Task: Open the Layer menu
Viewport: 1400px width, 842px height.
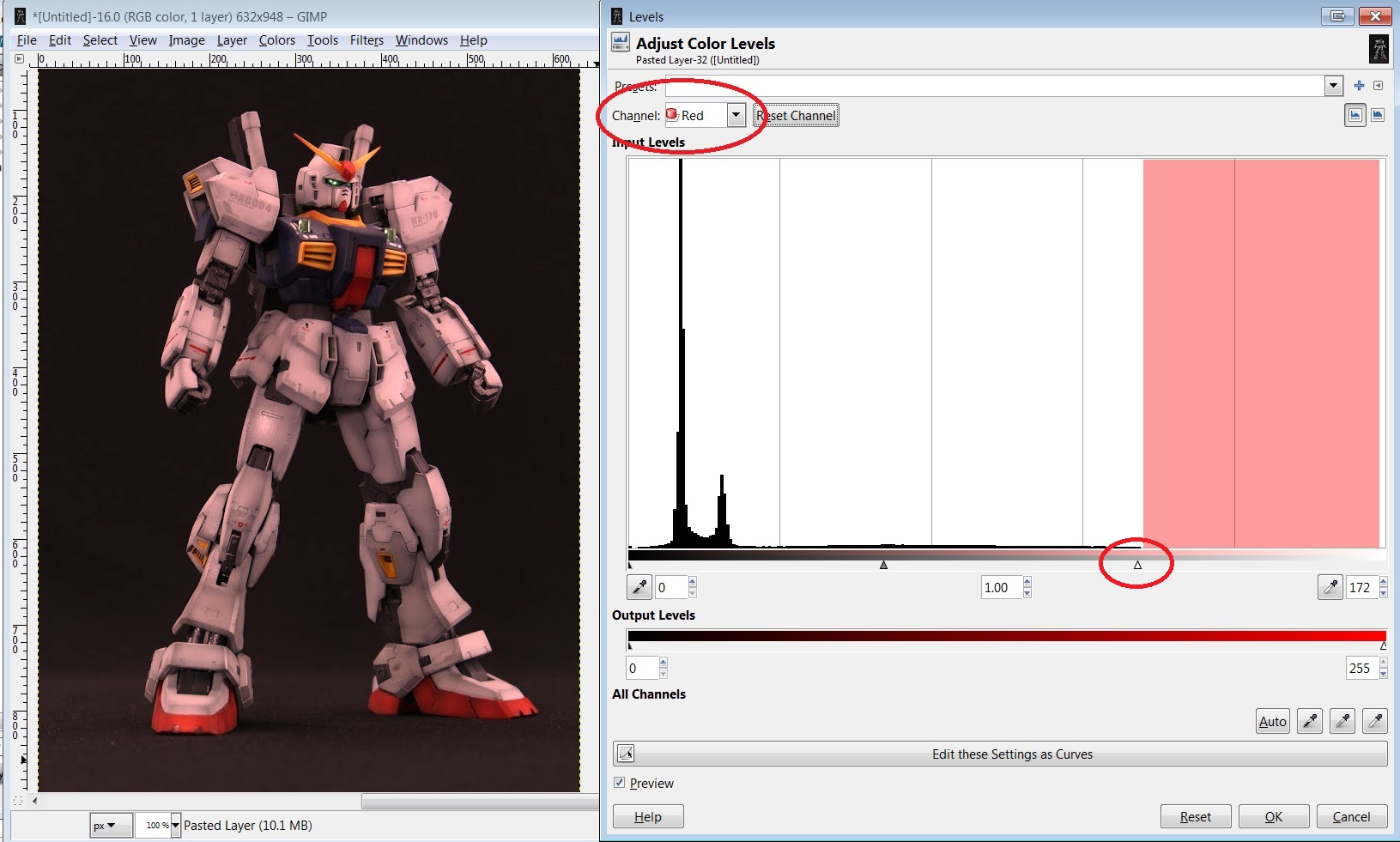Action: pyautogui.click(x=232, y=40)
